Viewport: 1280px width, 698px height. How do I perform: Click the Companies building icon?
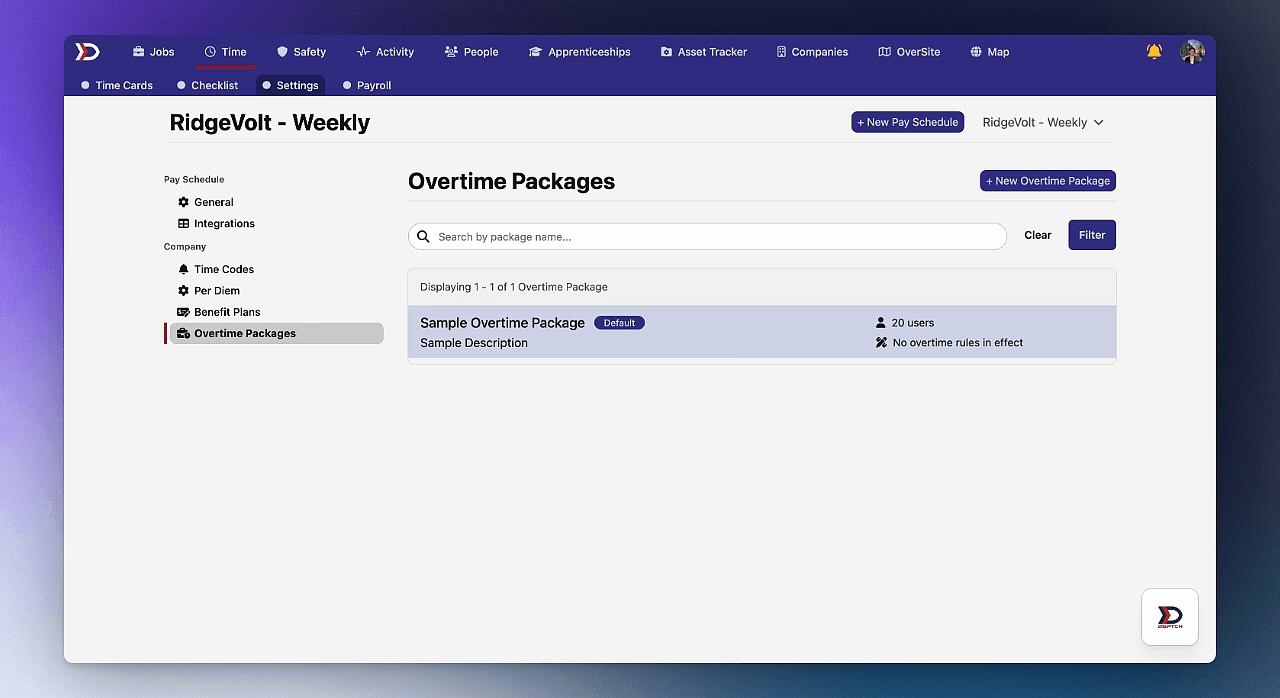point(781,52)
